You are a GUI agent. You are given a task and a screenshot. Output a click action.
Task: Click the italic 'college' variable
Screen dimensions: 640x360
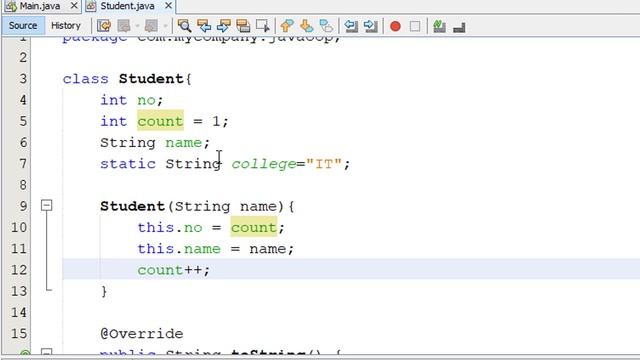click(x=264, y=164)
